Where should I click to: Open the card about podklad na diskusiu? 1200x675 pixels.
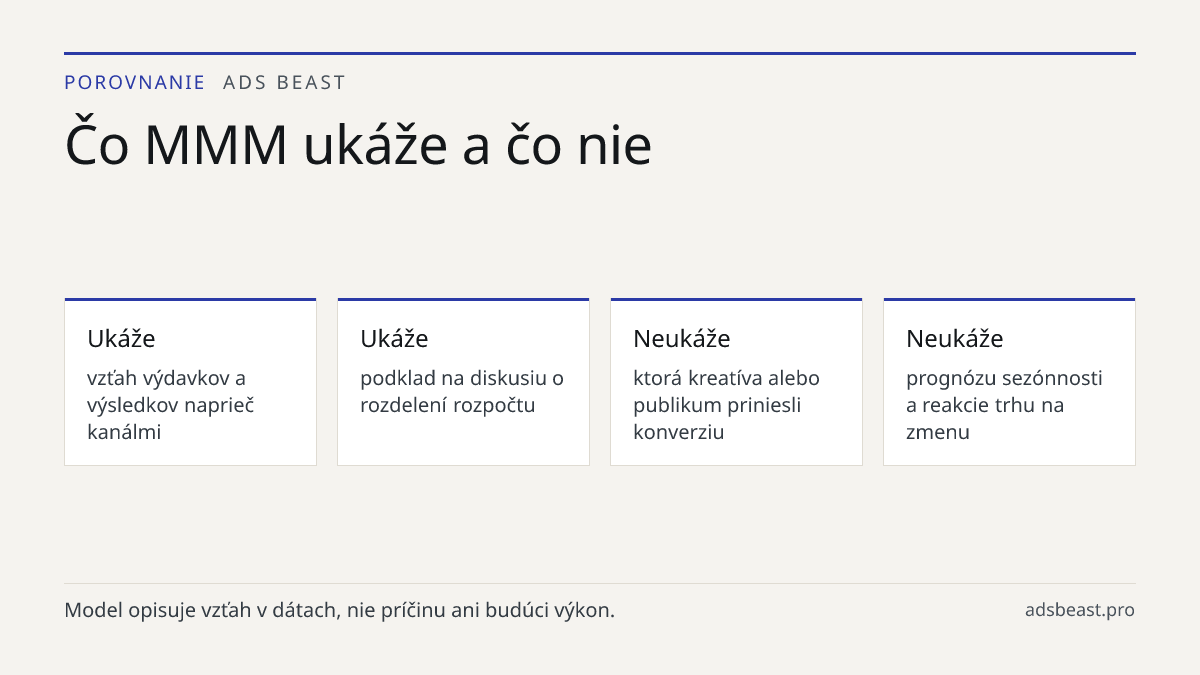(463, 382)
